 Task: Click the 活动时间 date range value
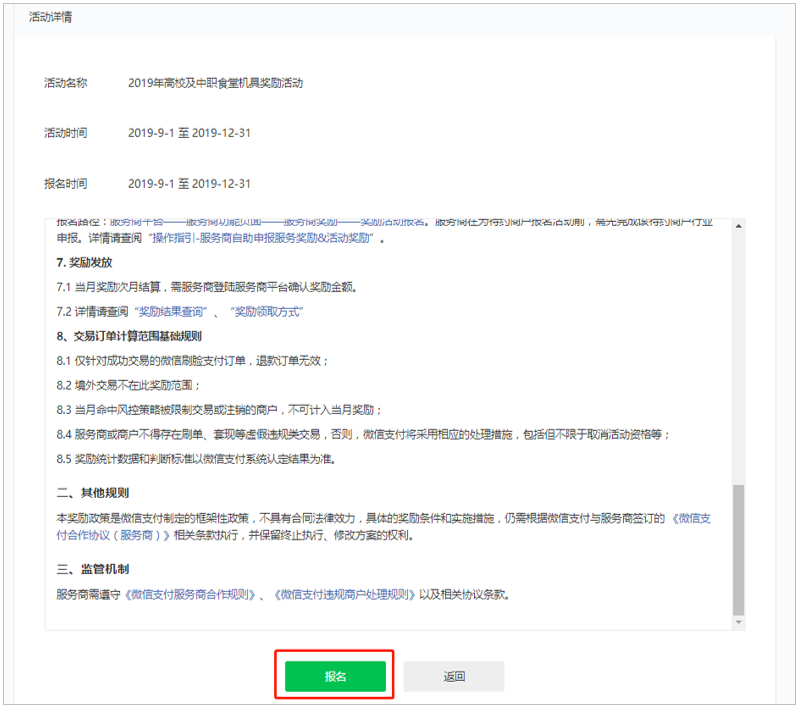189,133
